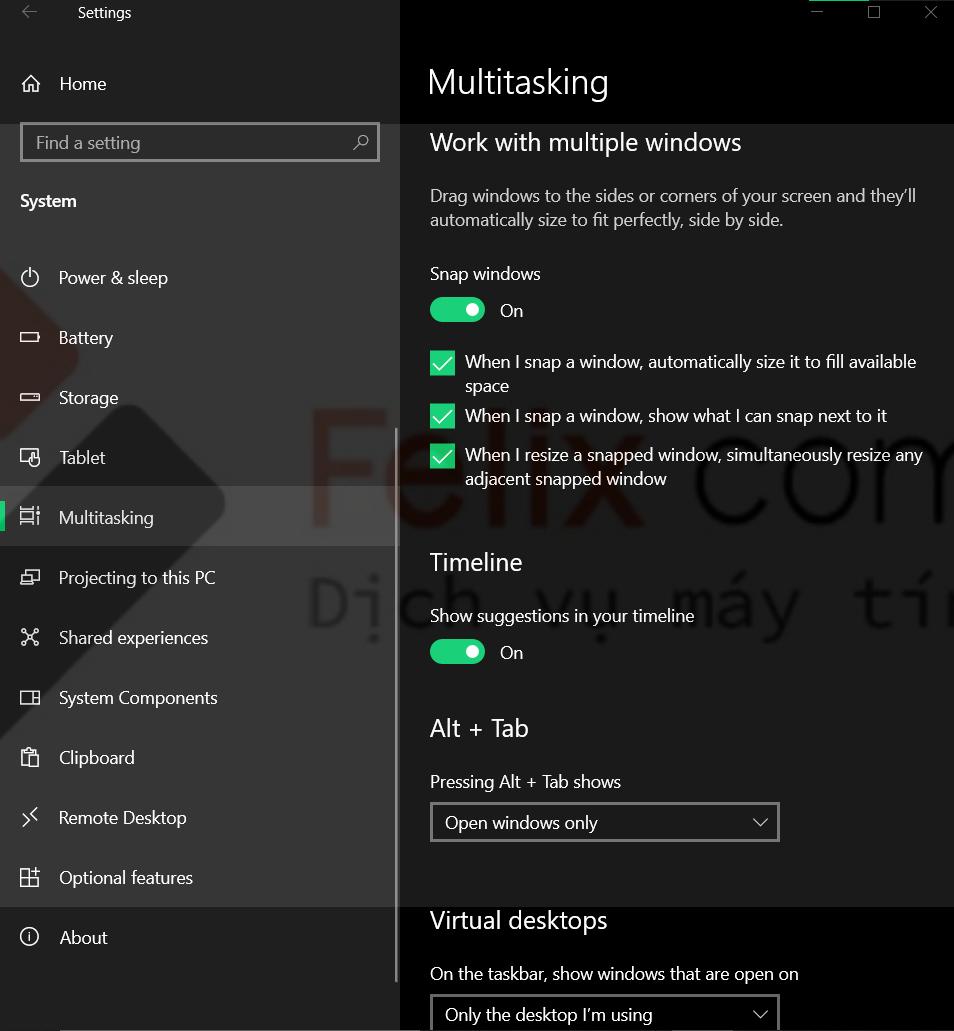Viewport: 954px width, 1031px height.
Task: Click the back arrow in title bar
Action: (30, 13)
